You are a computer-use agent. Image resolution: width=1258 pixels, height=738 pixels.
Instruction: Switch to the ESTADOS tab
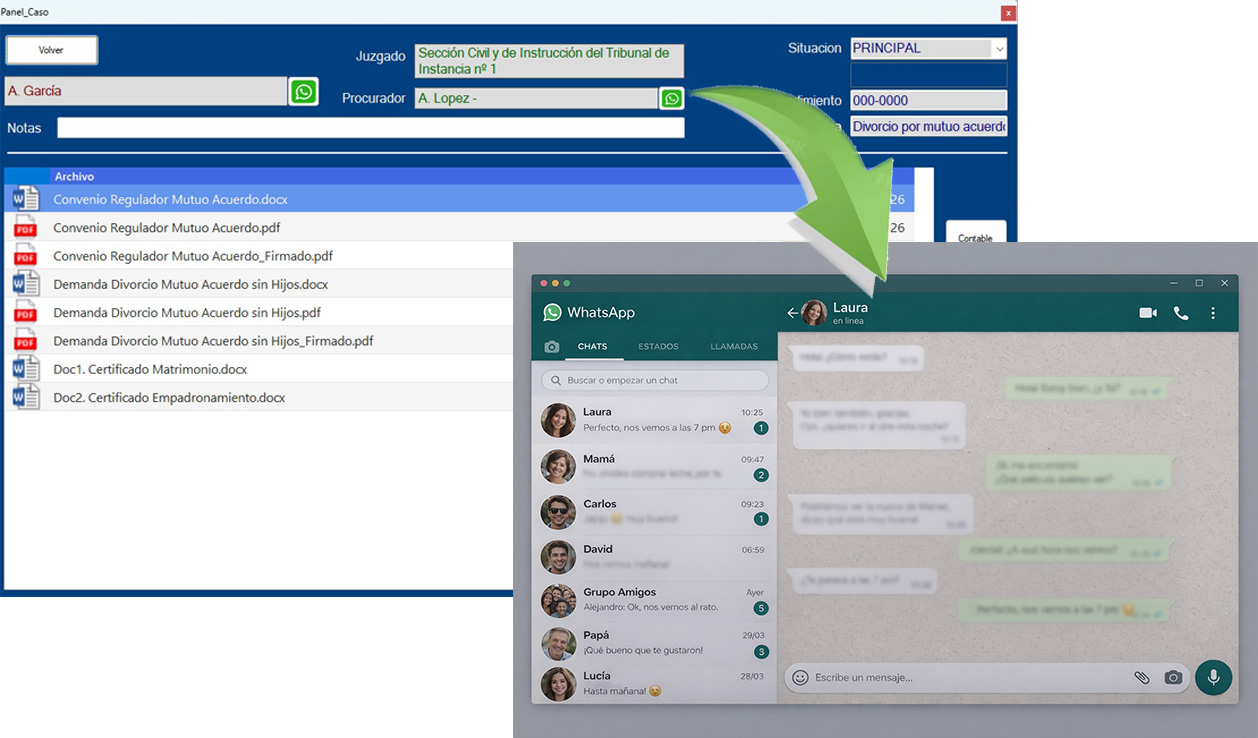click(x=658, y=347)
